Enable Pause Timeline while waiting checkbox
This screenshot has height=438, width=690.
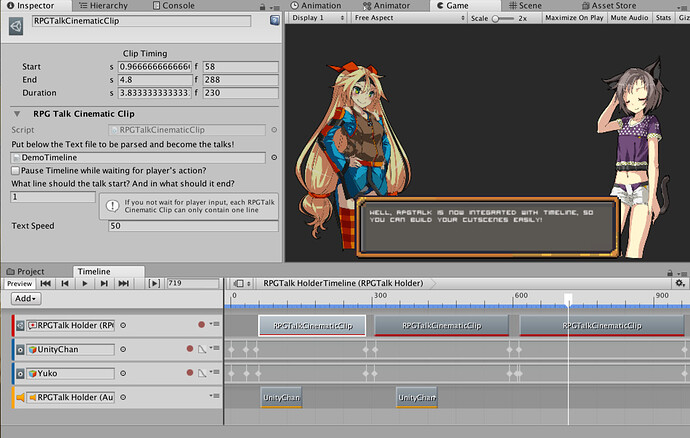click(x=15, y=170)
